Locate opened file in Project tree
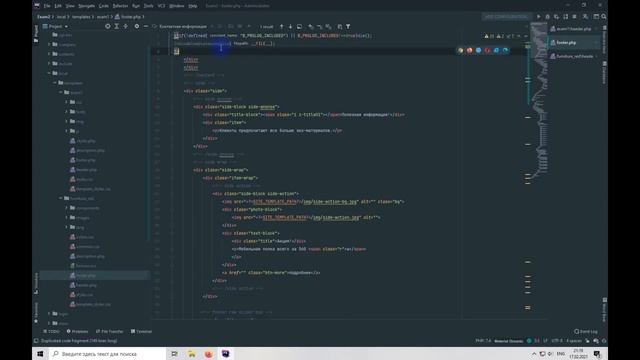640x360 pixels. click(x=108, y=26)
